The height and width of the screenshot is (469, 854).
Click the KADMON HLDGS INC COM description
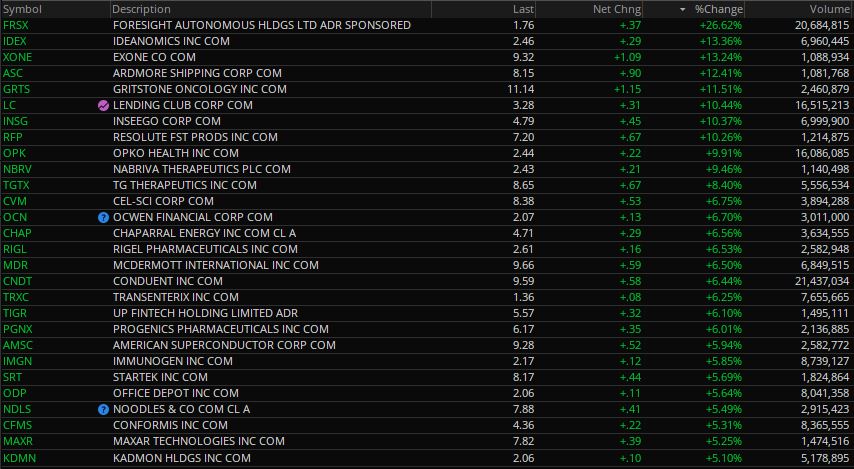(x=182, y=458)
